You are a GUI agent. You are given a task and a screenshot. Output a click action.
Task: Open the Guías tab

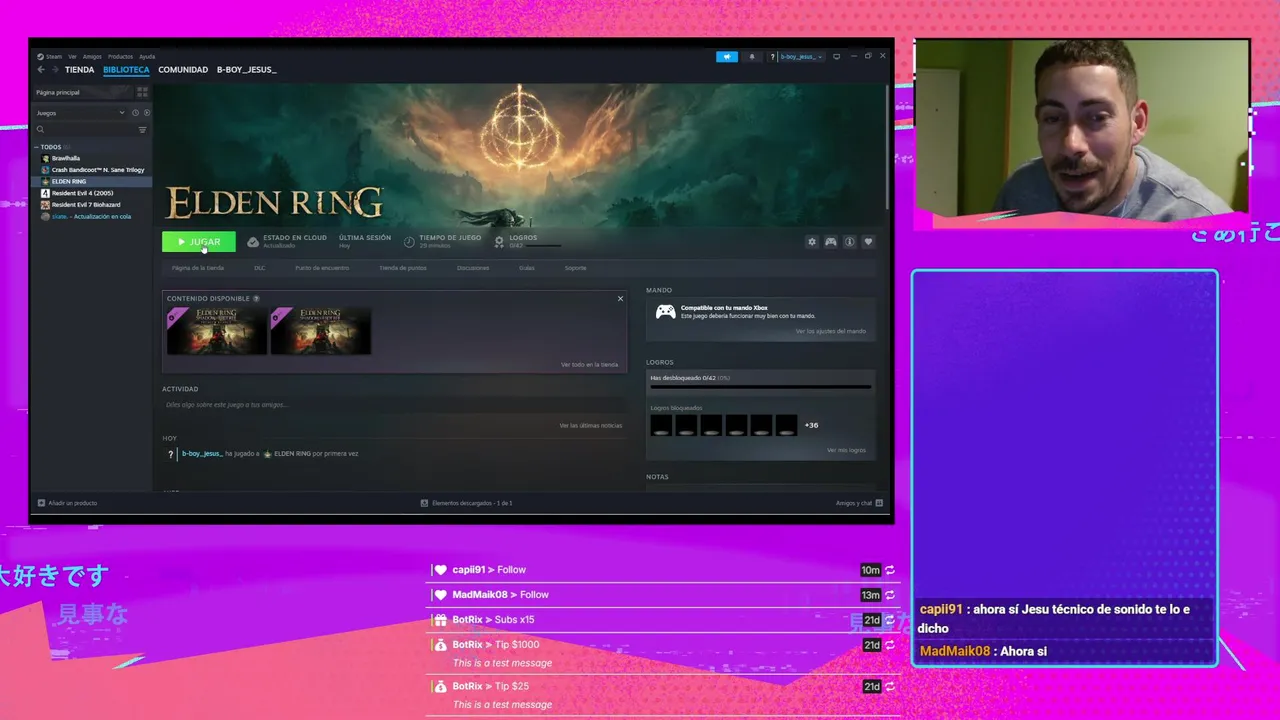526,268
